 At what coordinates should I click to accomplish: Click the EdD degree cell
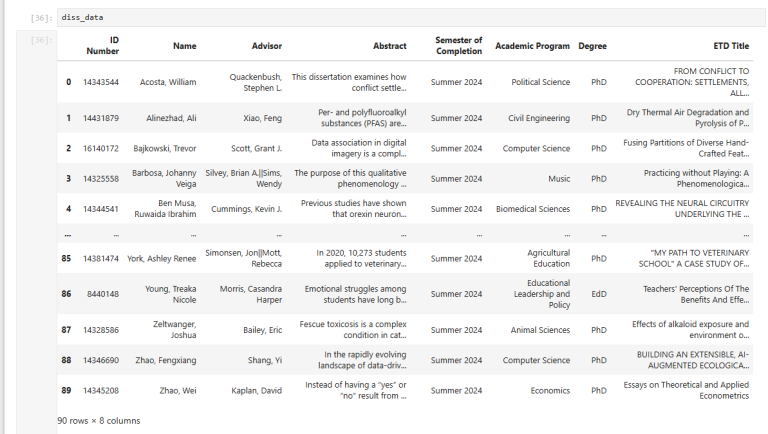pos(598,294)
